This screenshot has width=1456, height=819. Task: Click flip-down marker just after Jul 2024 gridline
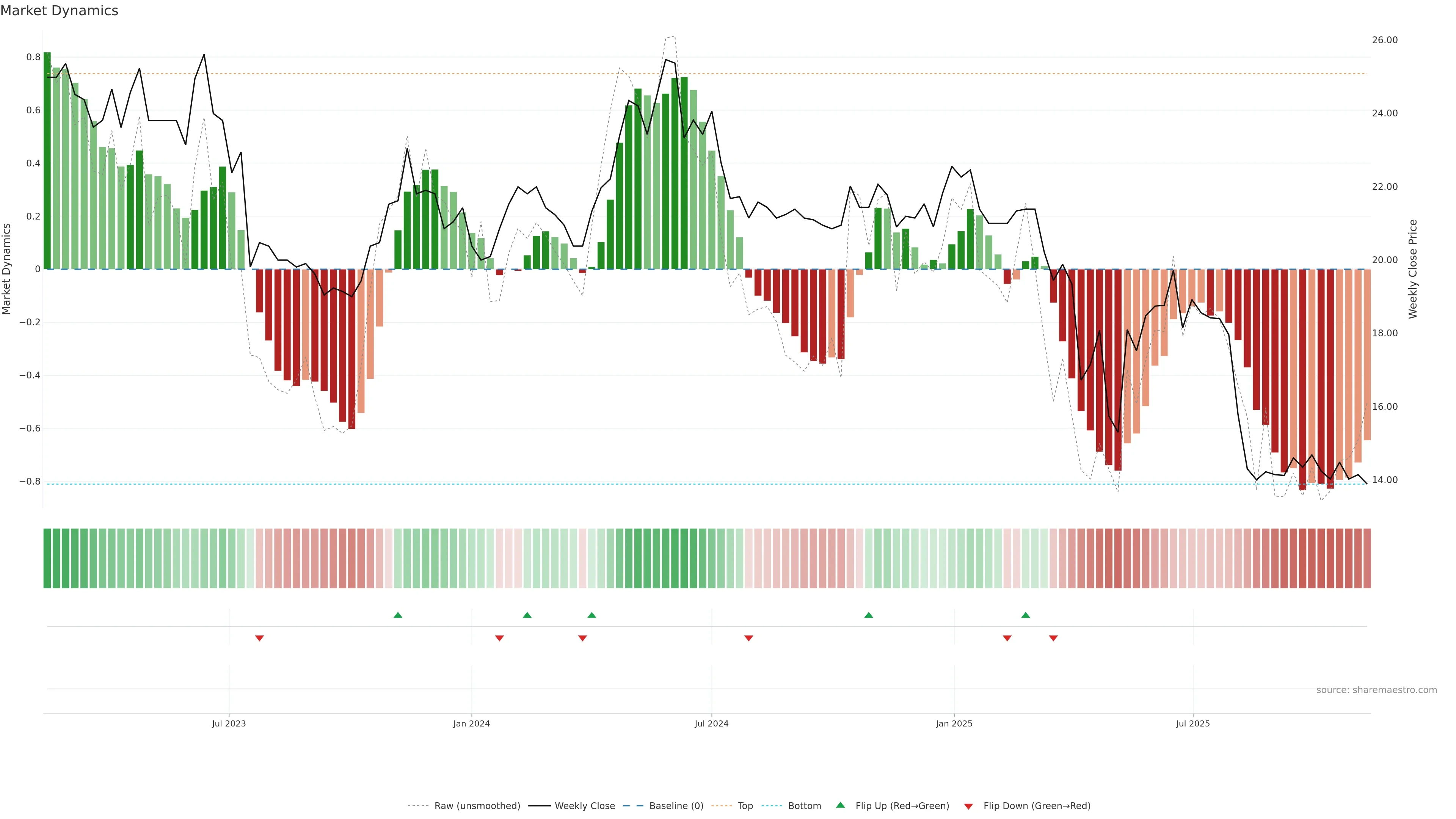tap(748, 638)
